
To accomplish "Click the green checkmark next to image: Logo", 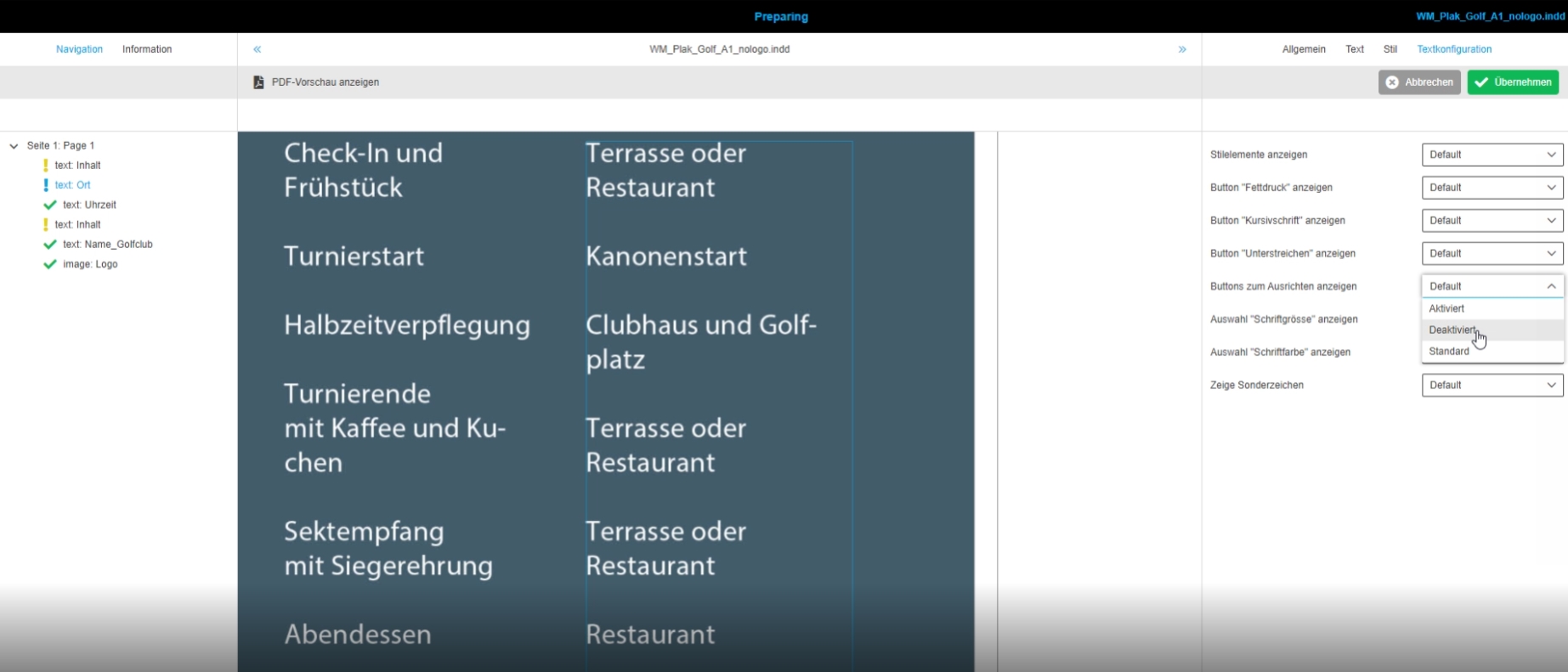I will click(x=50, y=264).
